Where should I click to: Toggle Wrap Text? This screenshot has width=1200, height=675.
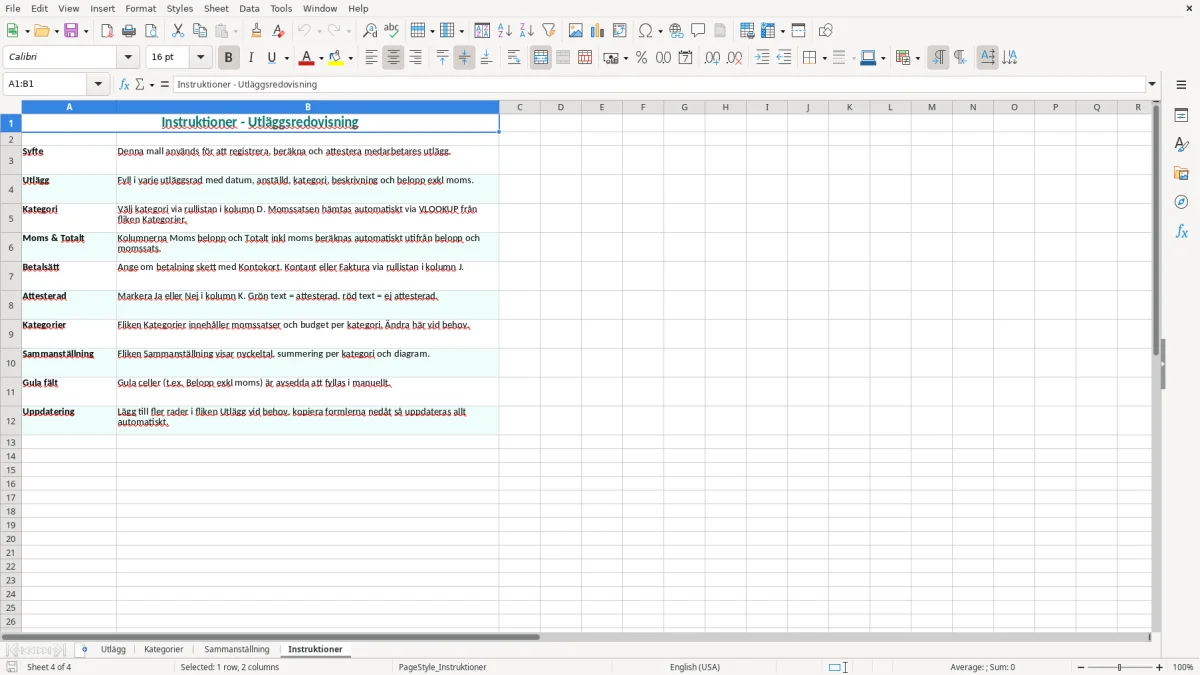[514, 58]
